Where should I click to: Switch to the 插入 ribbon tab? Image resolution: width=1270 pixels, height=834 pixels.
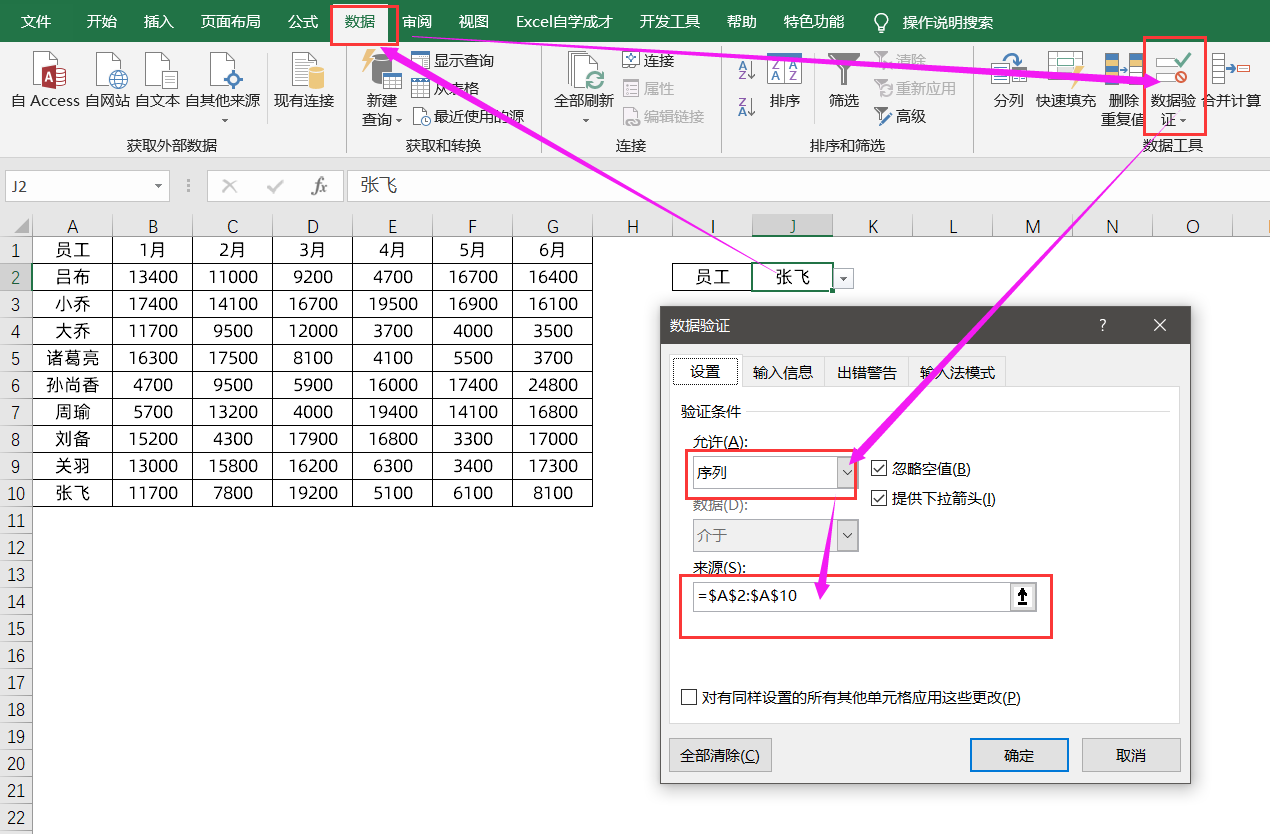coord(158,22)
